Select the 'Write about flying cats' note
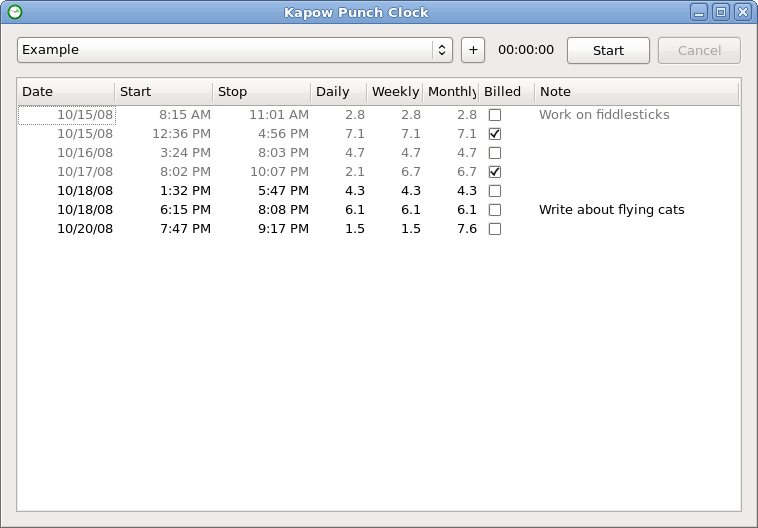This screenshot has width=758, height=528. tap(612, 210)
